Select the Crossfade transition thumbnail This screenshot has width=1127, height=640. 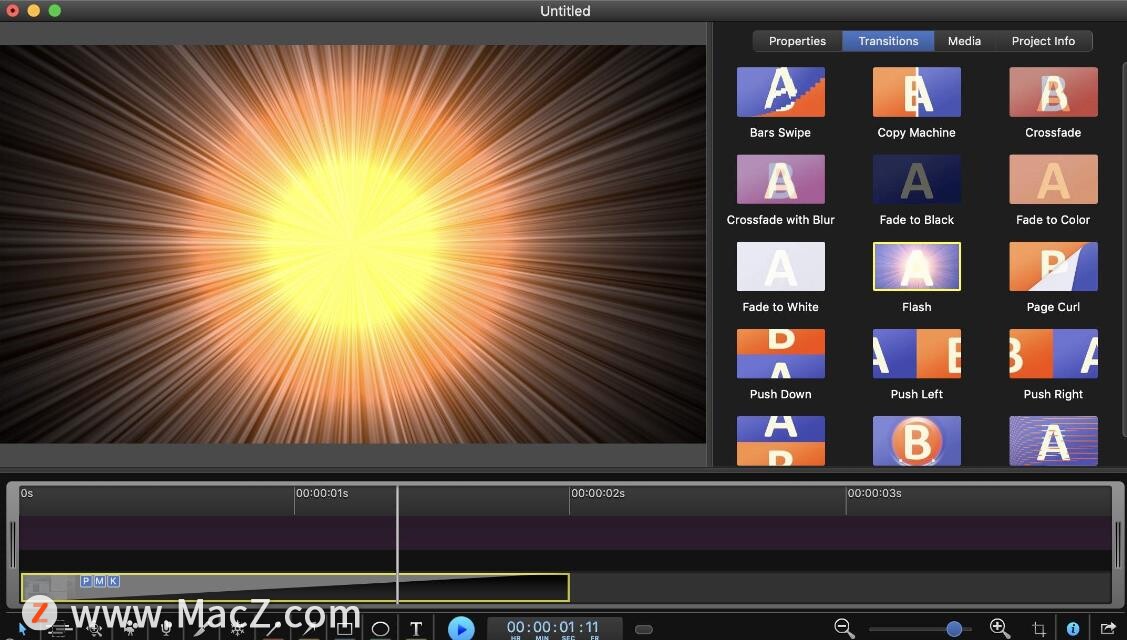click(x=1054, y=92)
